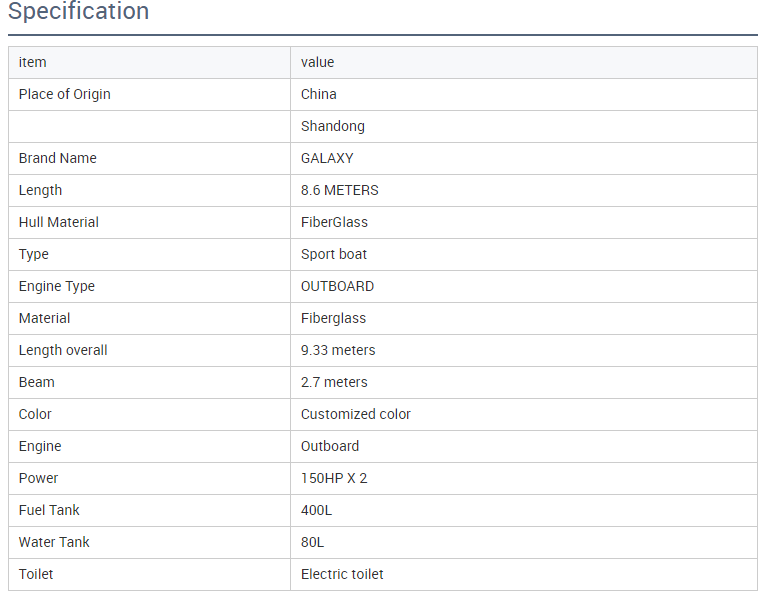
Task: Select the 9.33 meters value
Action: click(338, 350)
